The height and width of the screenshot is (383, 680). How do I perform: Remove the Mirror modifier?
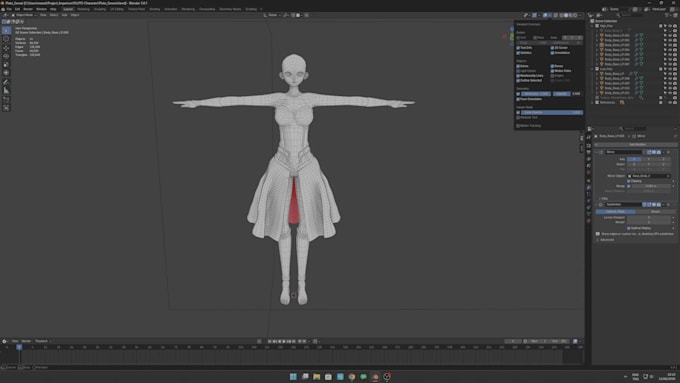tap(668, 152)
